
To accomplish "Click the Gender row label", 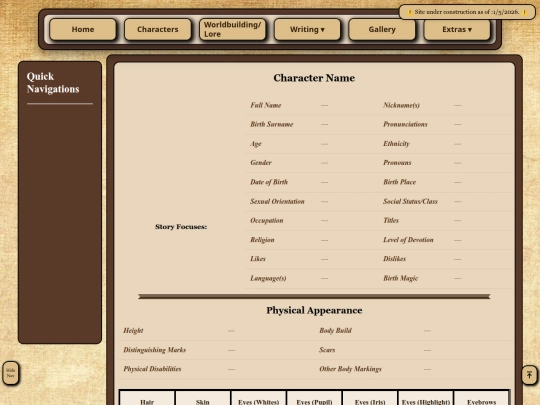I will coord(261,163).
